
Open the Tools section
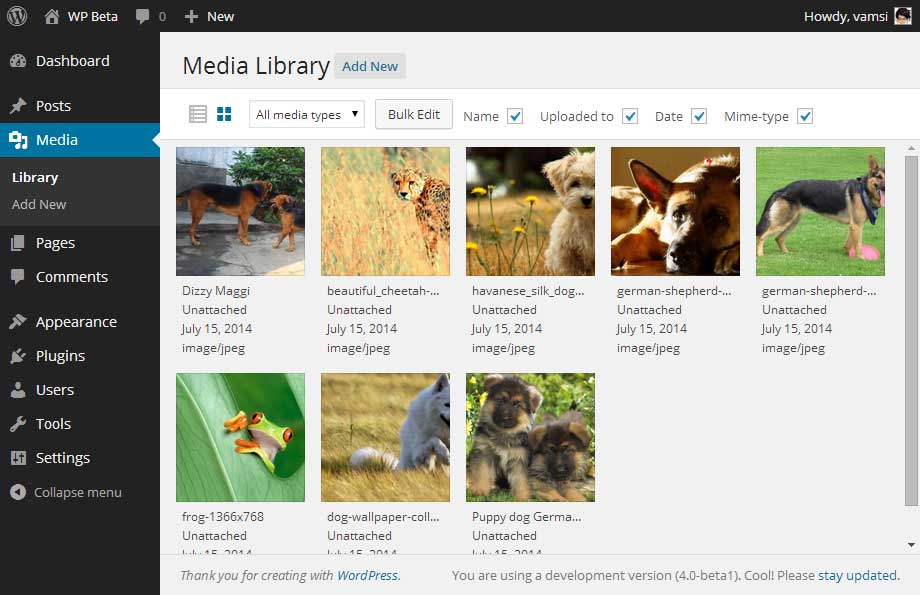54,423
